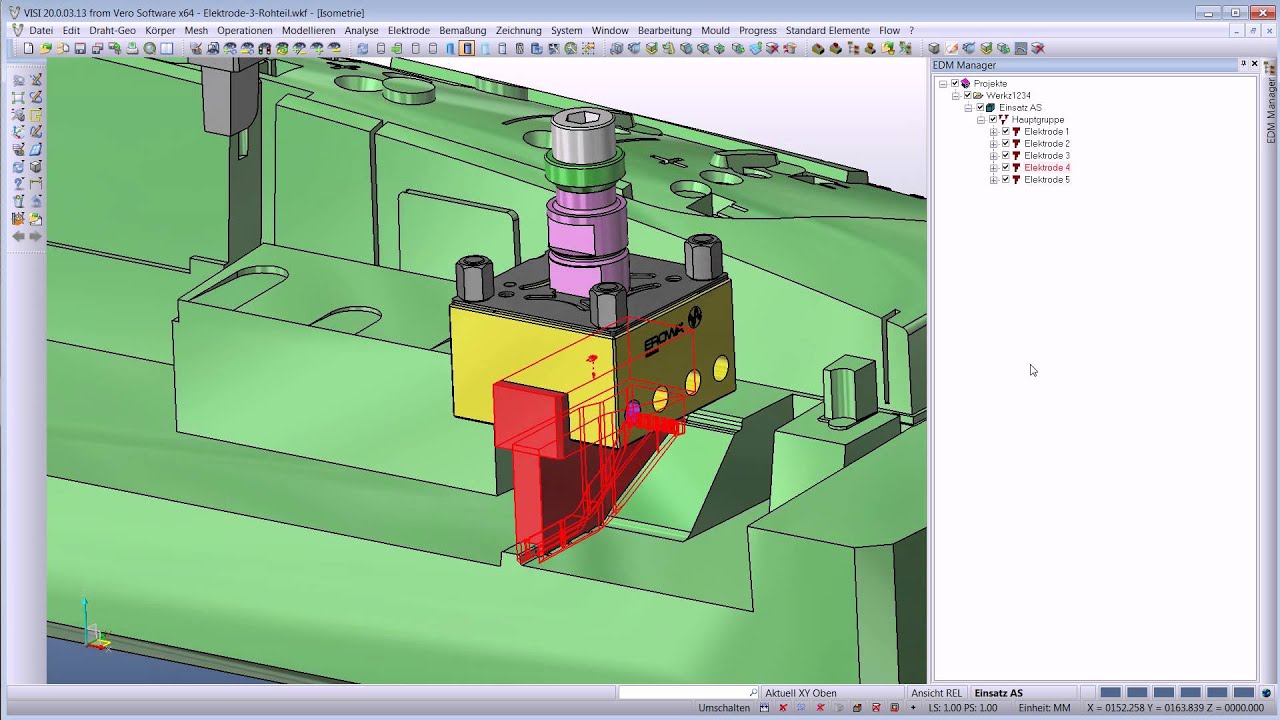Collapse the Werkz1234 tree node
Image resolution: width=1280 pixels, height=720 pixels.
tap(956, 95)
